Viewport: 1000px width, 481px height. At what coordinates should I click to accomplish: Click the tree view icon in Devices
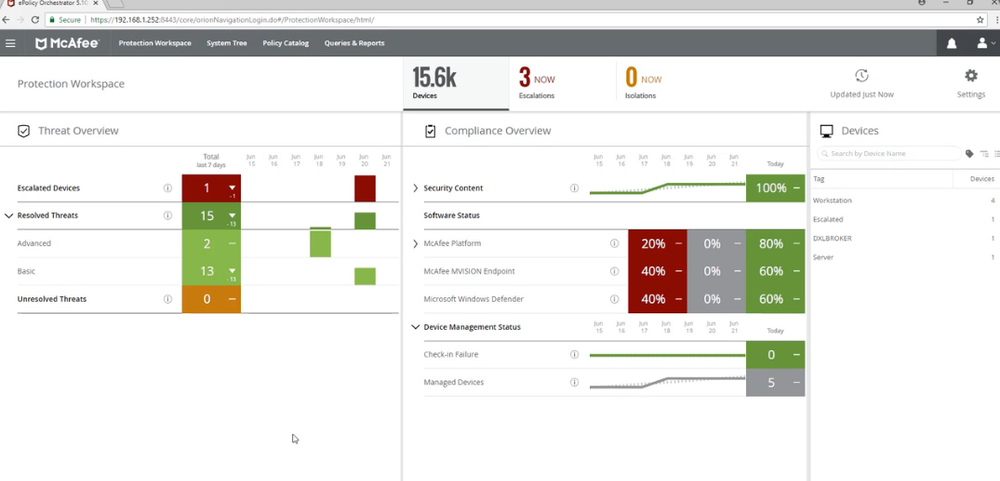(984, 154)
